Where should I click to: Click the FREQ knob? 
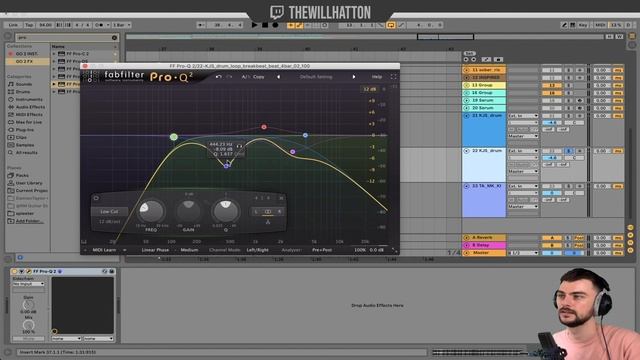click(151, 211)
